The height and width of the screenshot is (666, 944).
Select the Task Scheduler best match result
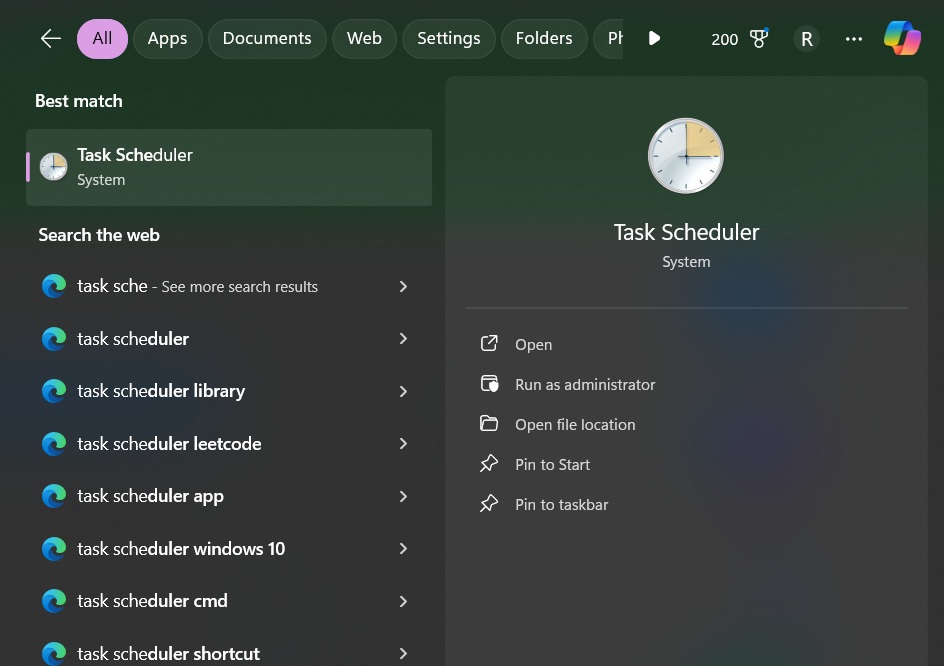coord(229,167)
